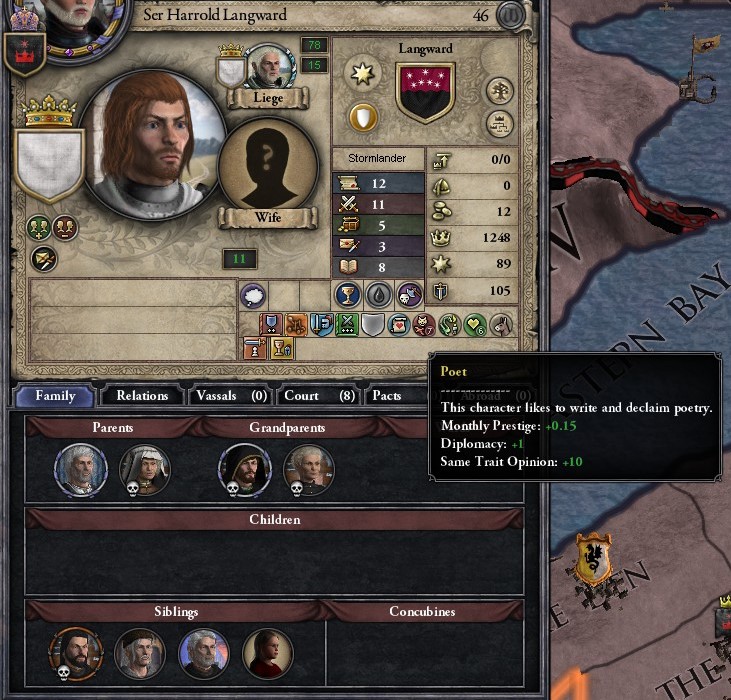The height and width of the screenshot is (700, 731).
Task: Click the catapult siege trait icon
Action: click(296, 325)
